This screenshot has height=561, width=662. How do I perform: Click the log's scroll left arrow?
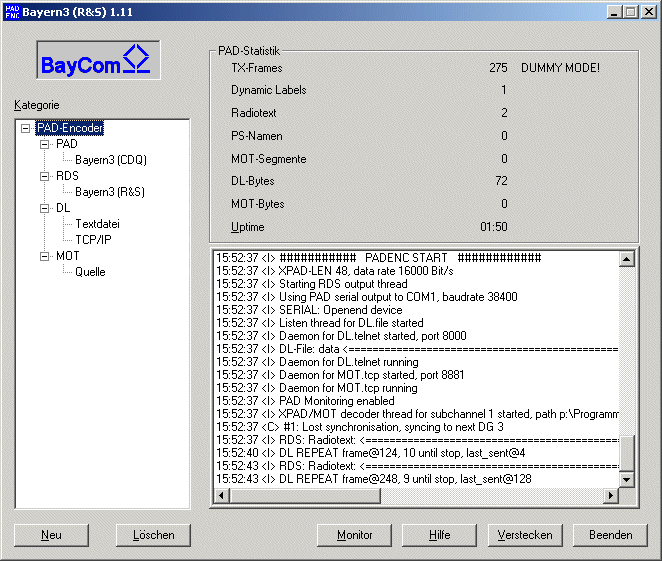[222, 495]
